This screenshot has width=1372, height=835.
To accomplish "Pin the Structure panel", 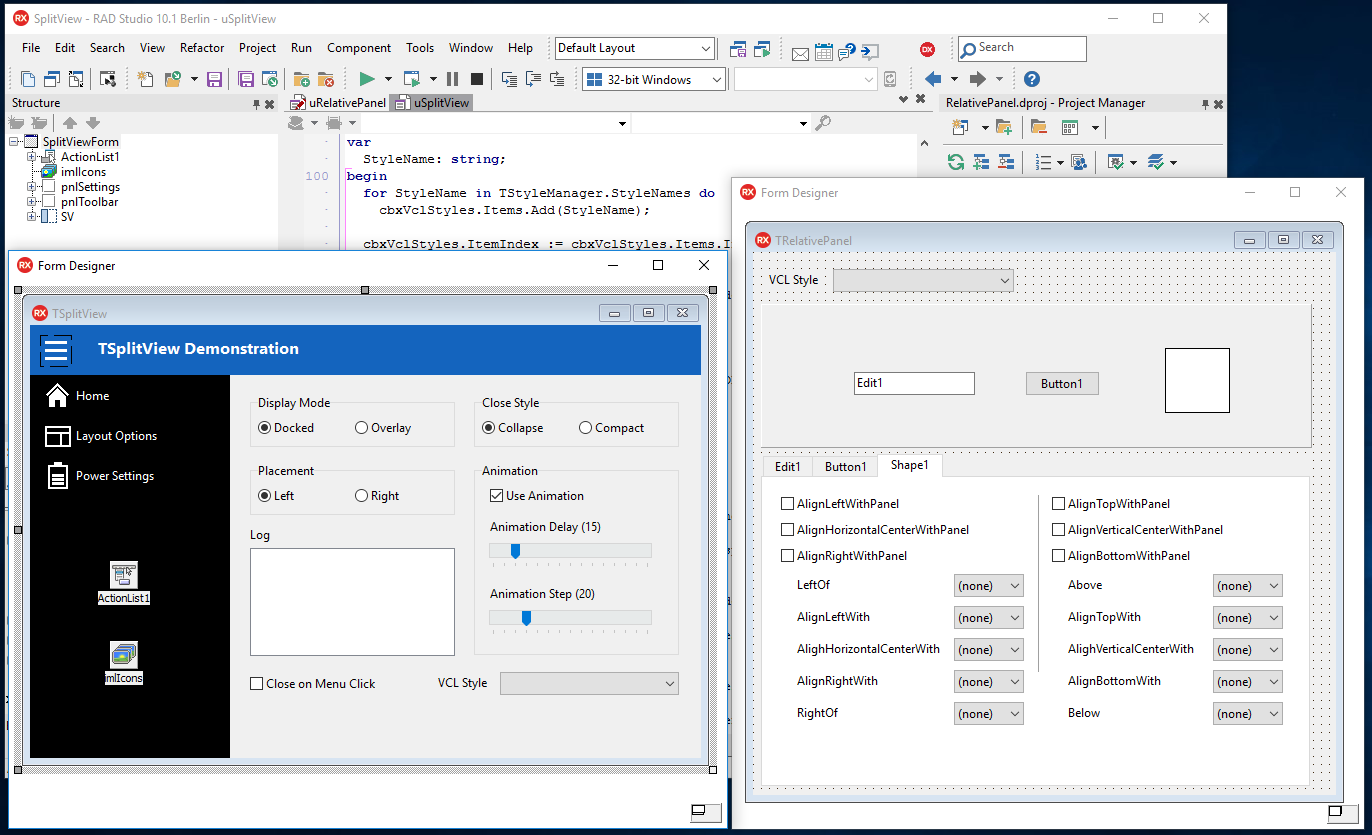I will (256, 103).
